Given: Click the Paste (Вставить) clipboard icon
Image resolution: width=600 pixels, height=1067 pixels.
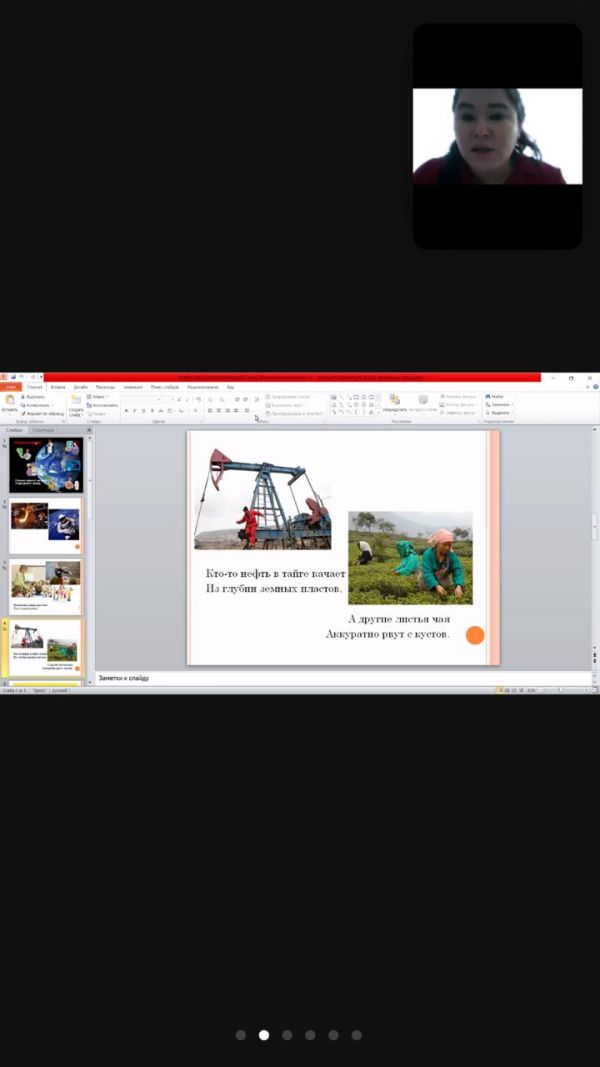Looking at the screenshot, I should click(x=9, y=400).
